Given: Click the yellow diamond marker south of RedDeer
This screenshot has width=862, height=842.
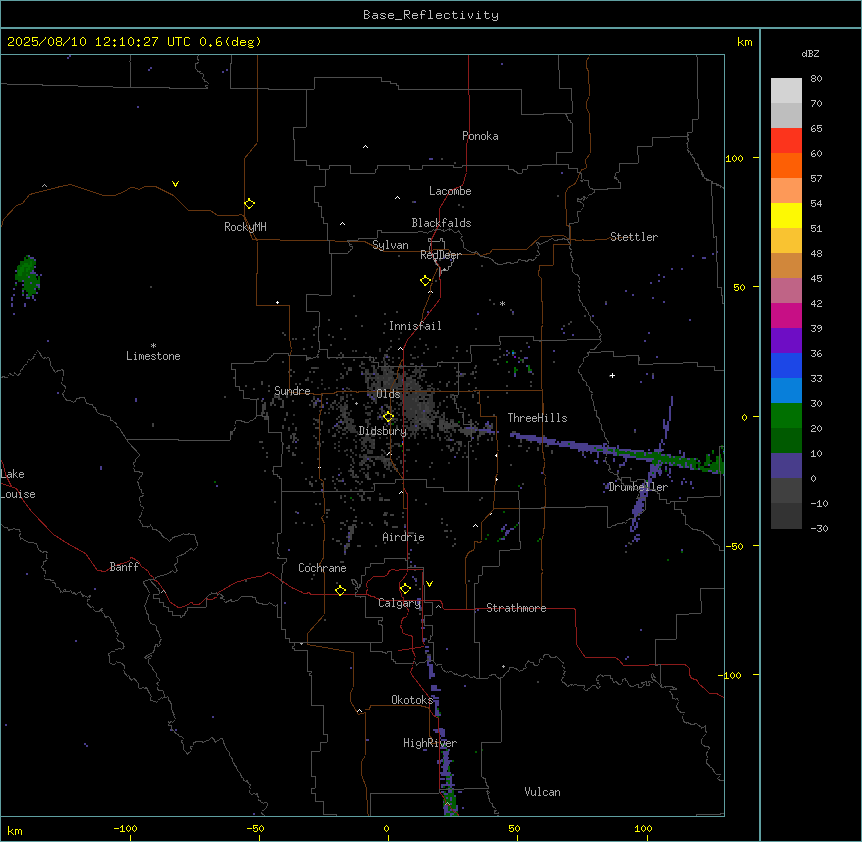Looking at the screenshot, I should [x=426, y=281].
